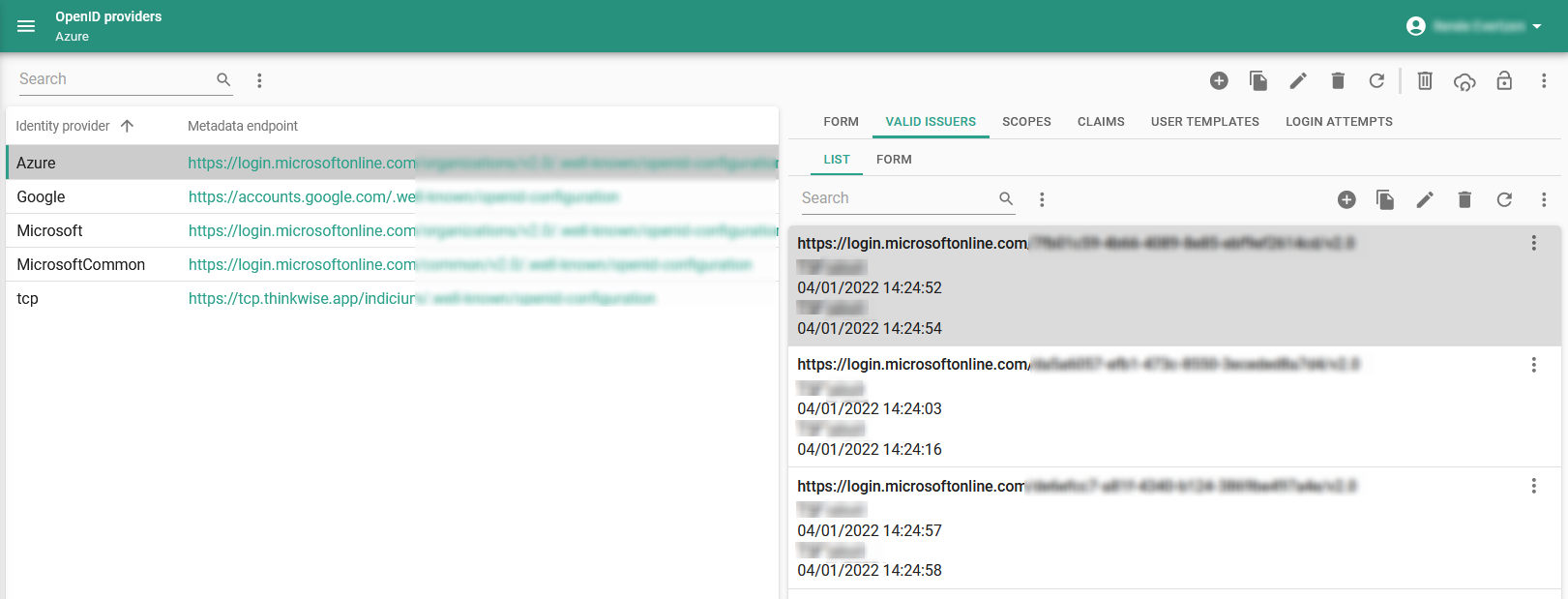Click the magnifier icon in provider search

click(x=223, y=79)
